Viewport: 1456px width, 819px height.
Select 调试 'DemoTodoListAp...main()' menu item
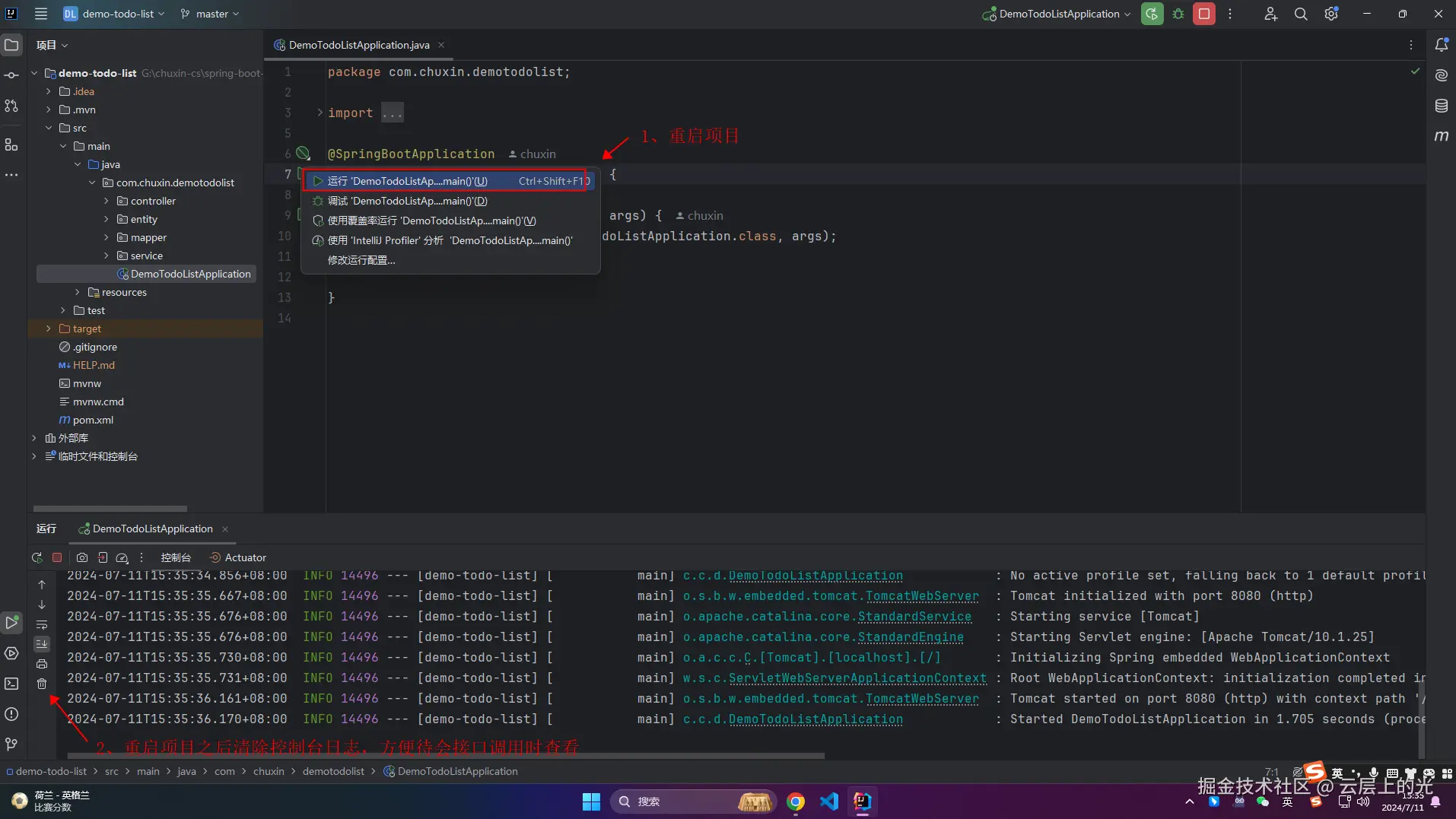pos(449,201)
